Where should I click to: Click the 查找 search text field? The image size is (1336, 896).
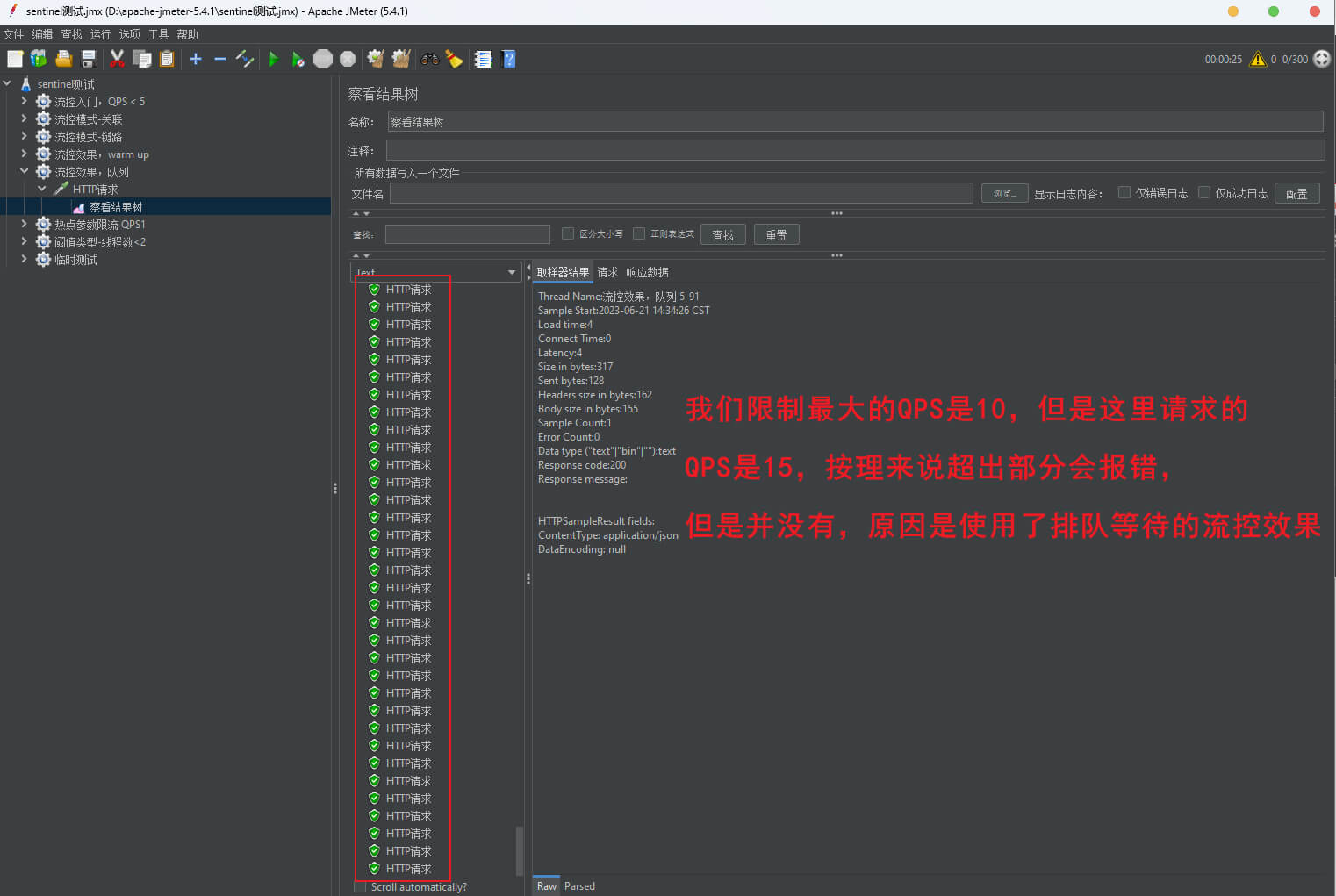pyautogui.click(x=467, y=234)
